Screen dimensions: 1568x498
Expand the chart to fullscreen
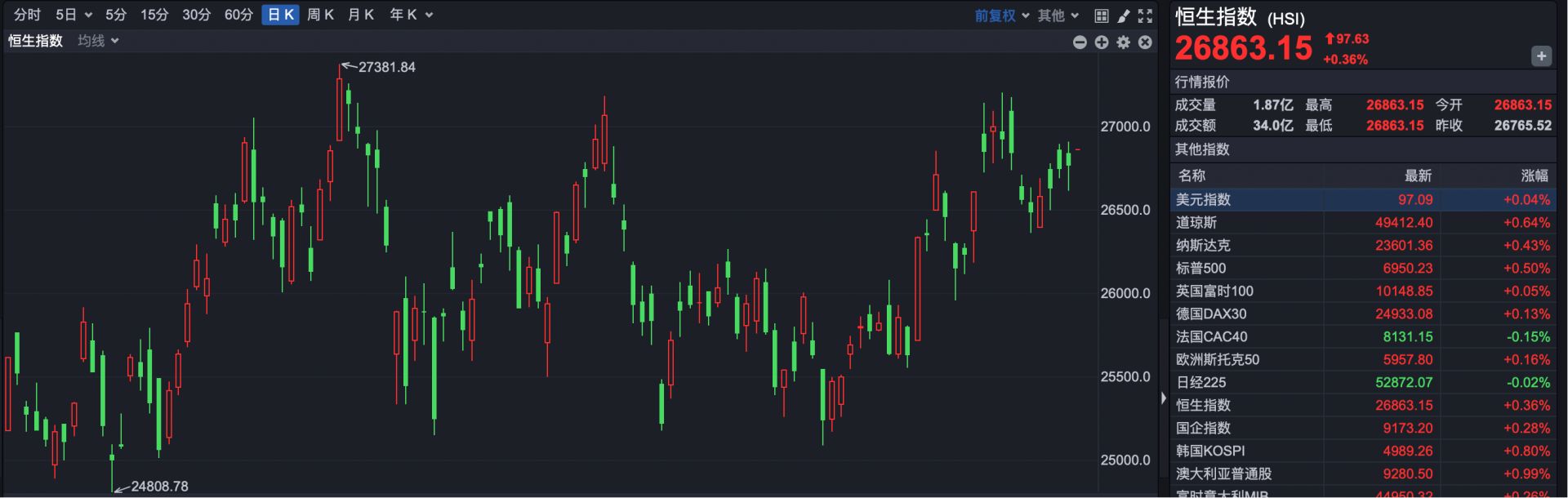pos(1145,16)
